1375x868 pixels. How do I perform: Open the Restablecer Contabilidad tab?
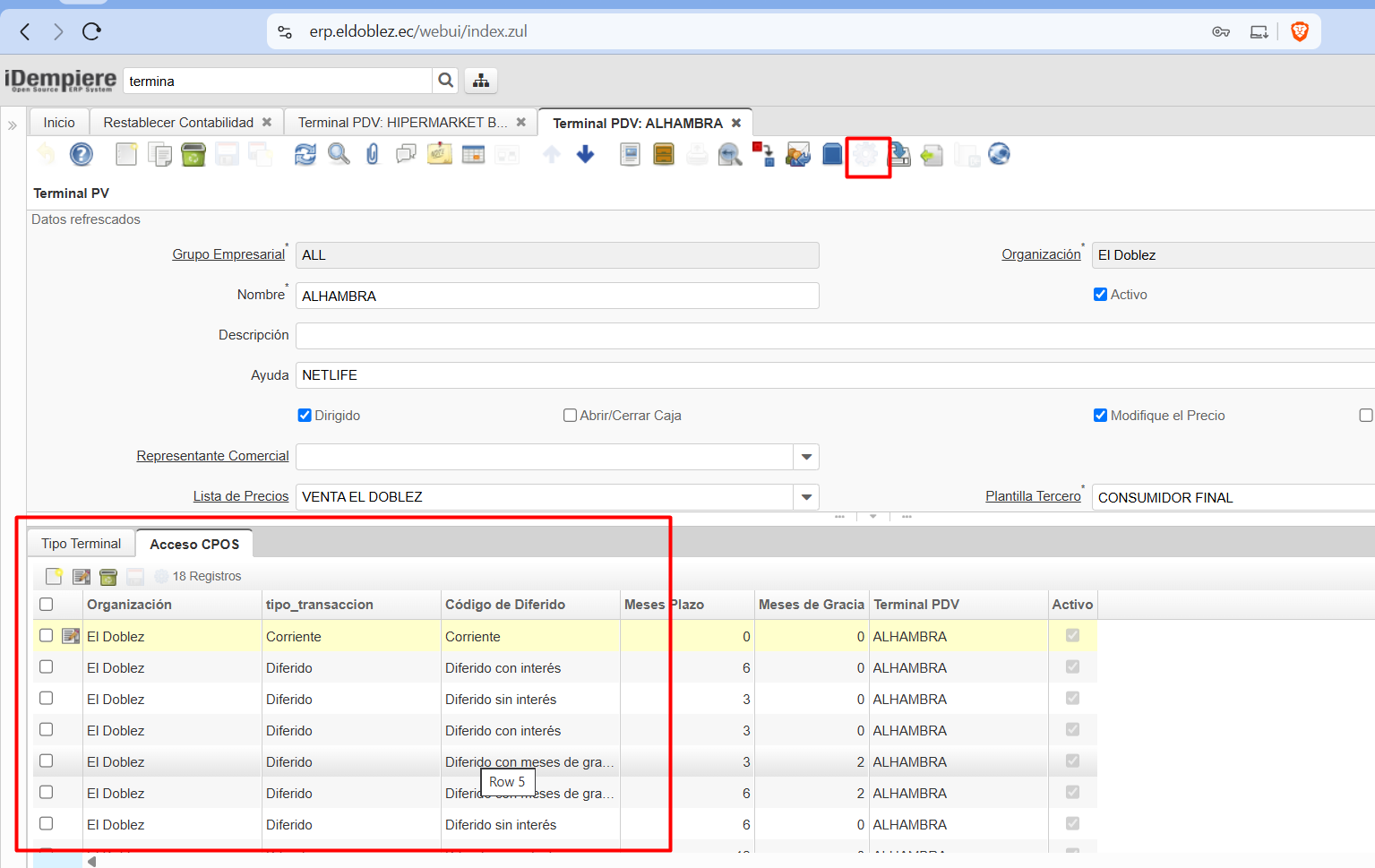tap(178, 123)
